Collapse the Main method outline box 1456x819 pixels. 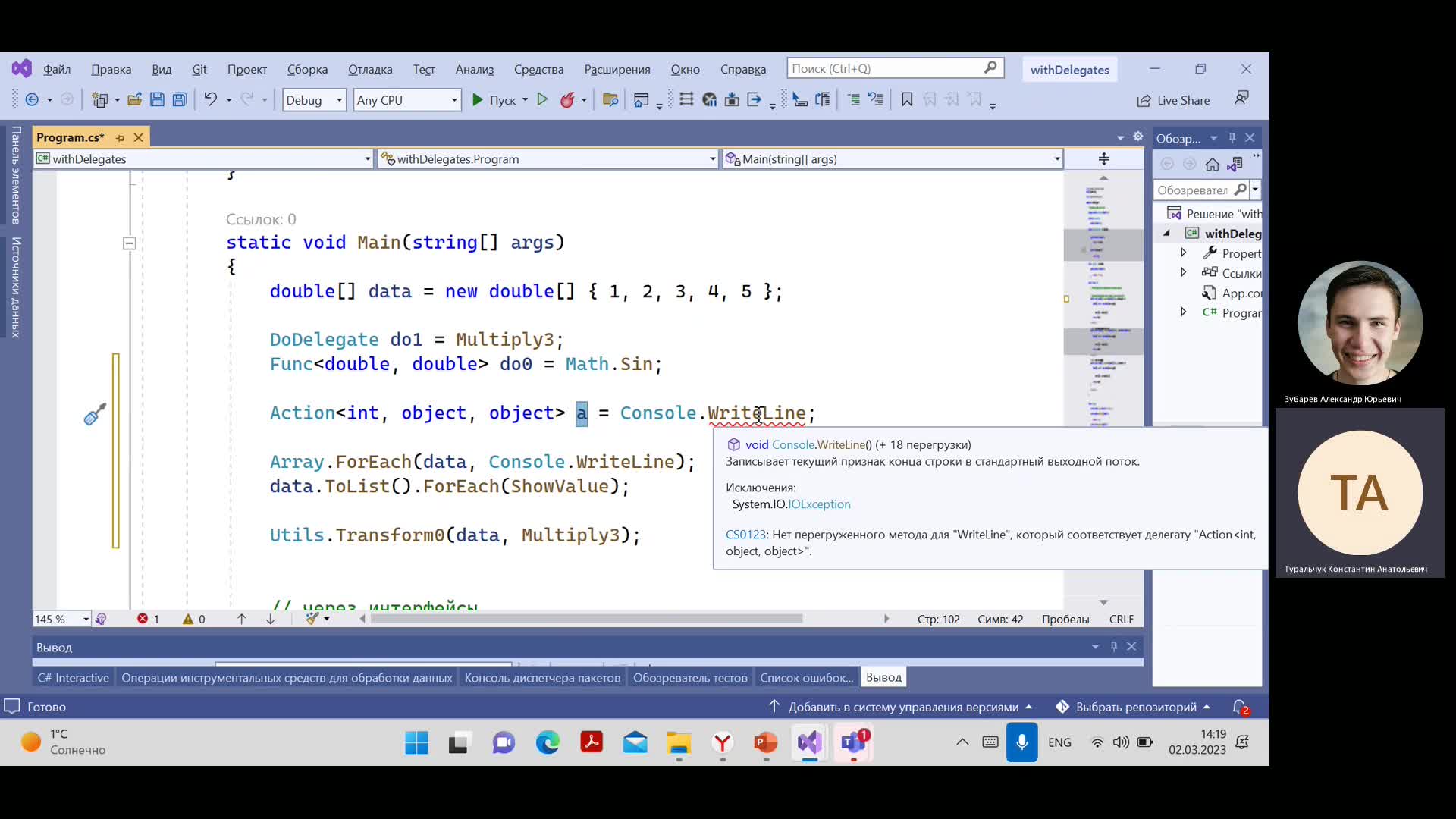129,243
